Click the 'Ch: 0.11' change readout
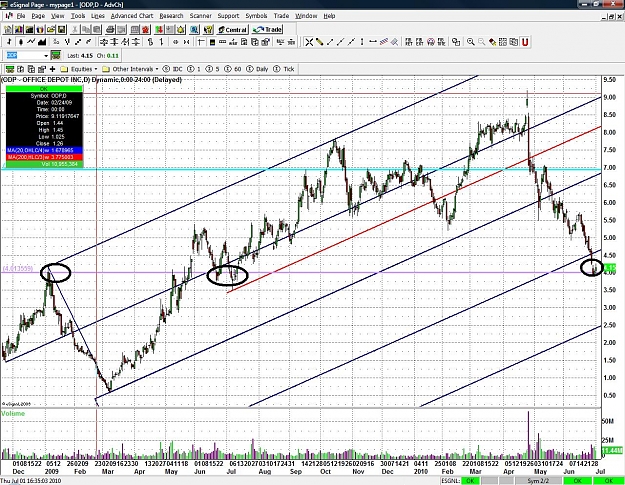The width and height of the screenshot is (625, 485). coord(108,56)
